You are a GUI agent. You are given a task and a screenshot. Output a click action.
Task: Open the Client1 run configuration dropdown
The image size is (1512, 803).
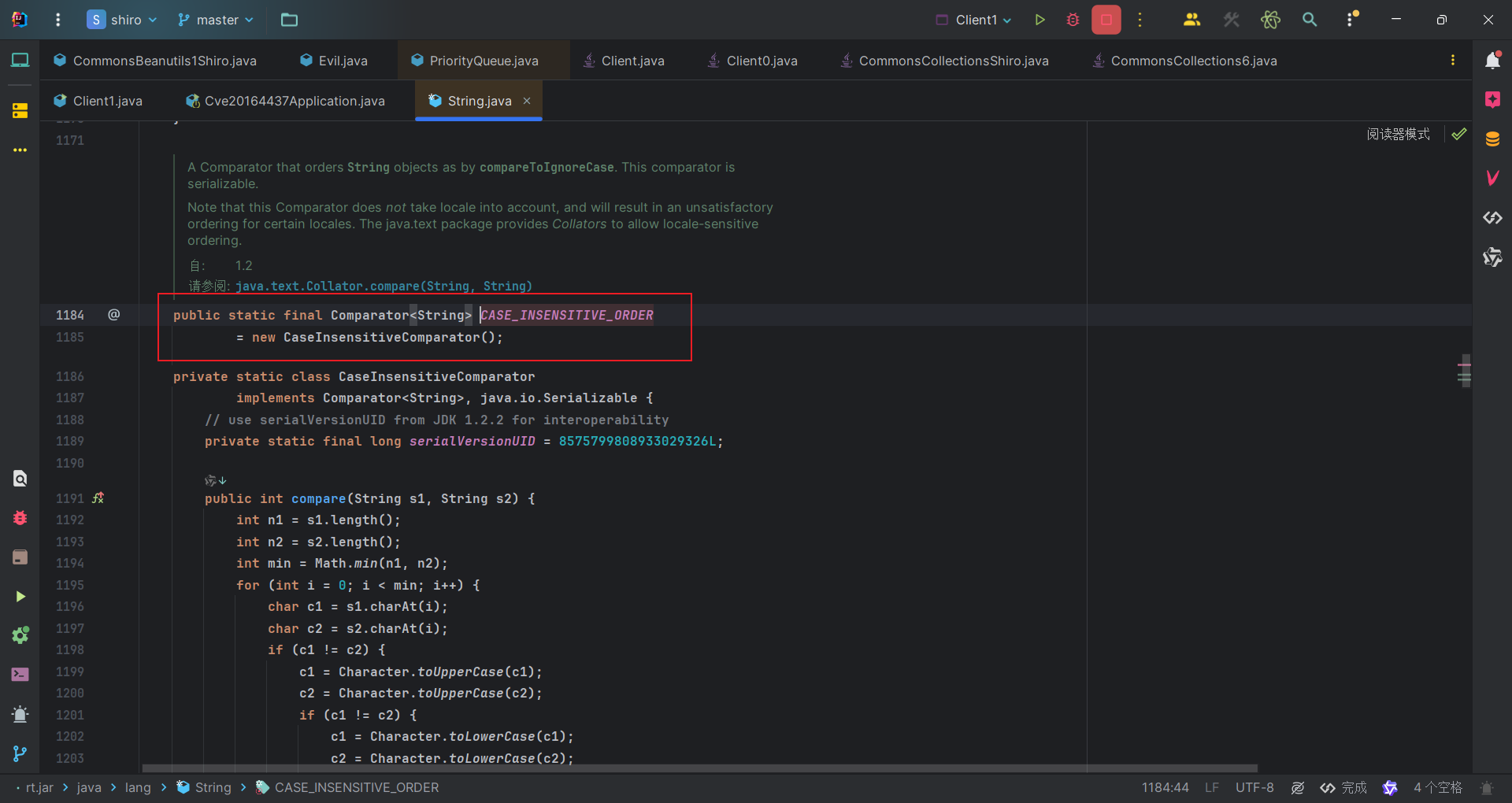click(x=973, y=20)
